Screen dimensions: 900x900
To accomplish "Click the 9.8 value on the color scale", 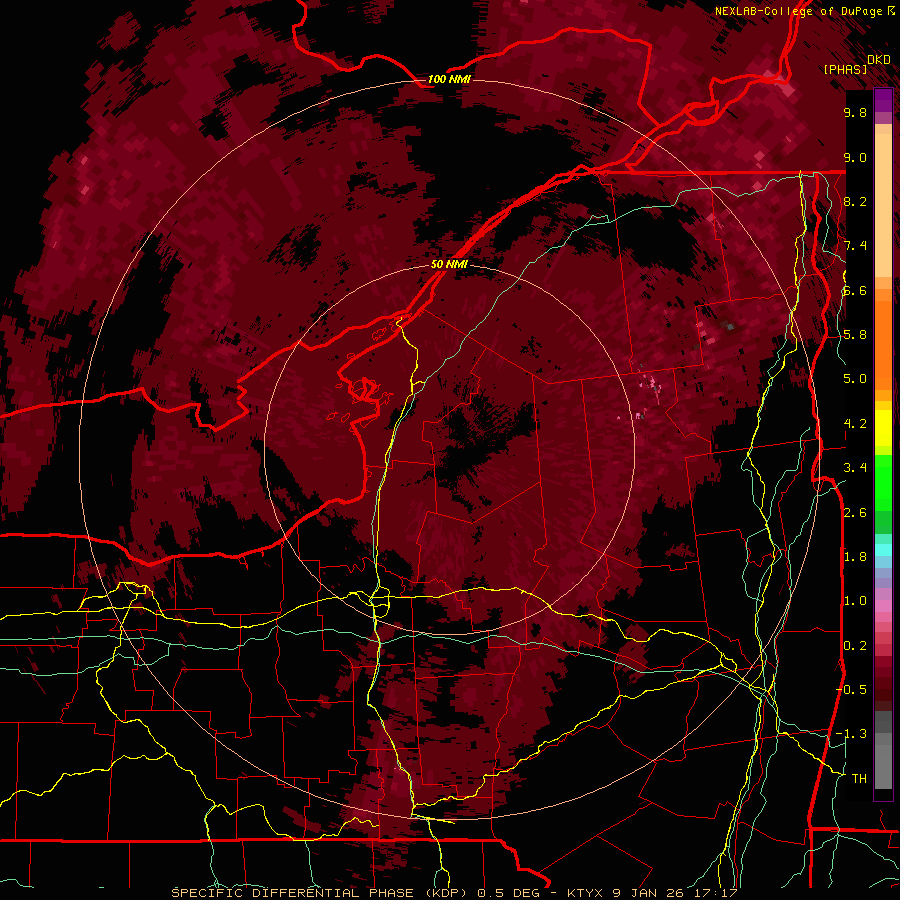I will (855, 113).
